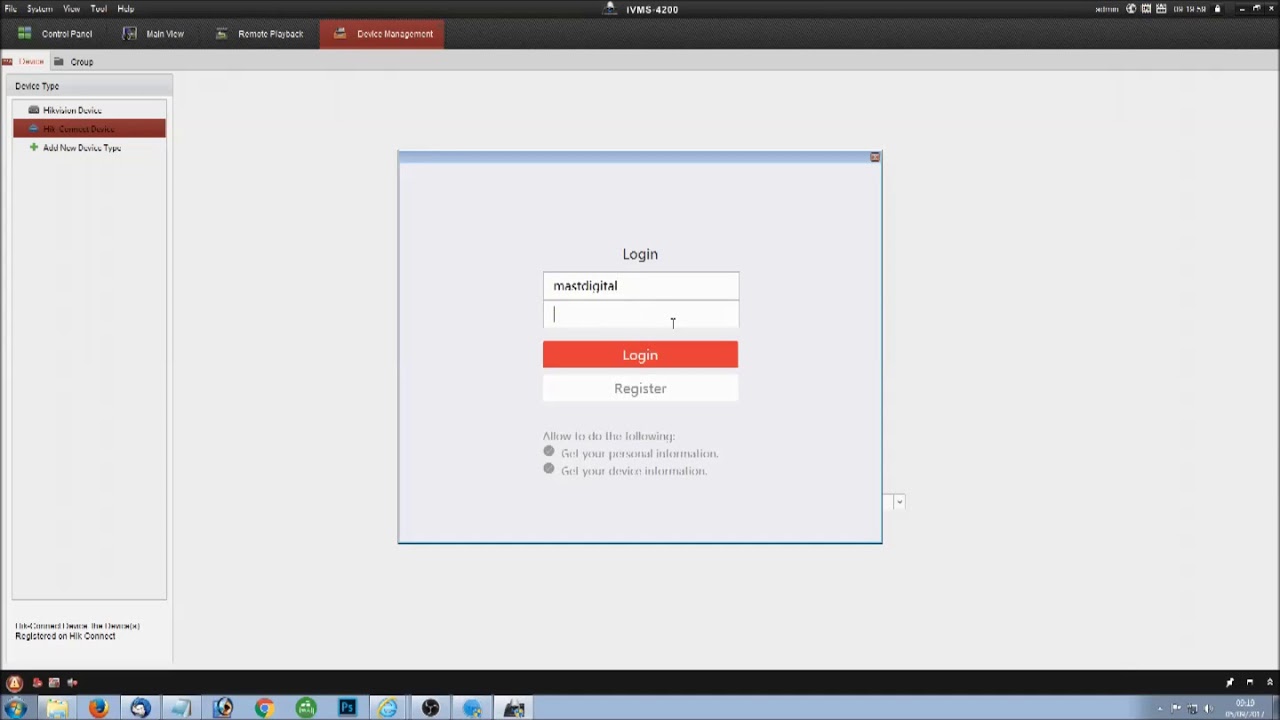
Task: Click the window icon in the alarm bar
Action: [1249, 682]
